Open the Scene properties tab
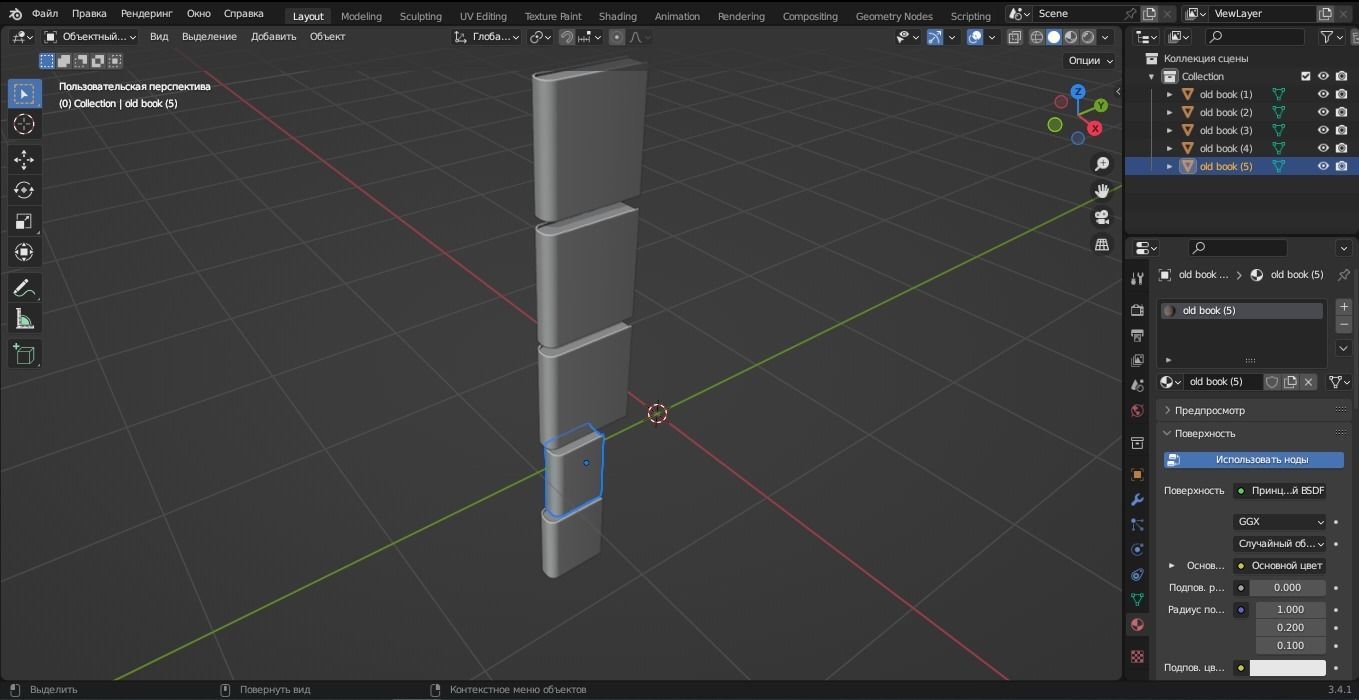 click(1137, 385)
